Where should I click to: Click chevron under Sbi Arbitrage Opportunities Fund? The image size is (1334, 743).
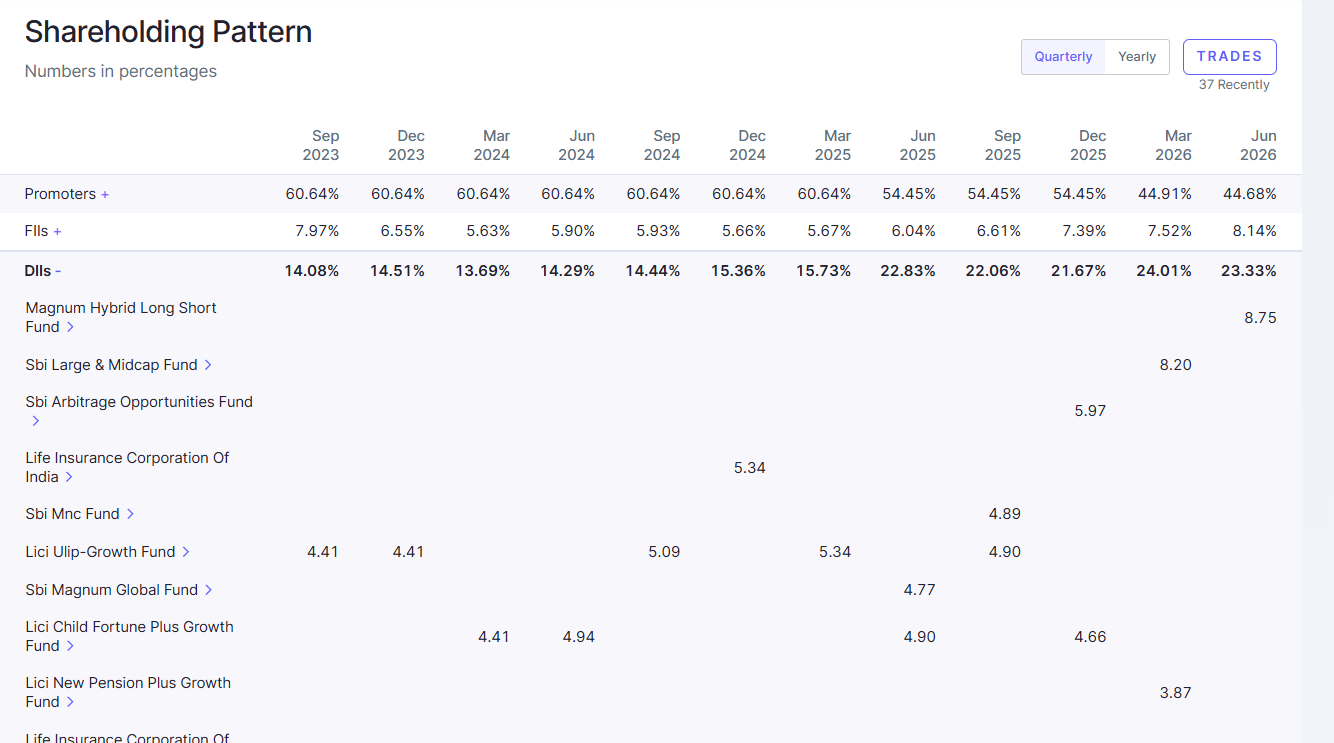coord(36,421)
